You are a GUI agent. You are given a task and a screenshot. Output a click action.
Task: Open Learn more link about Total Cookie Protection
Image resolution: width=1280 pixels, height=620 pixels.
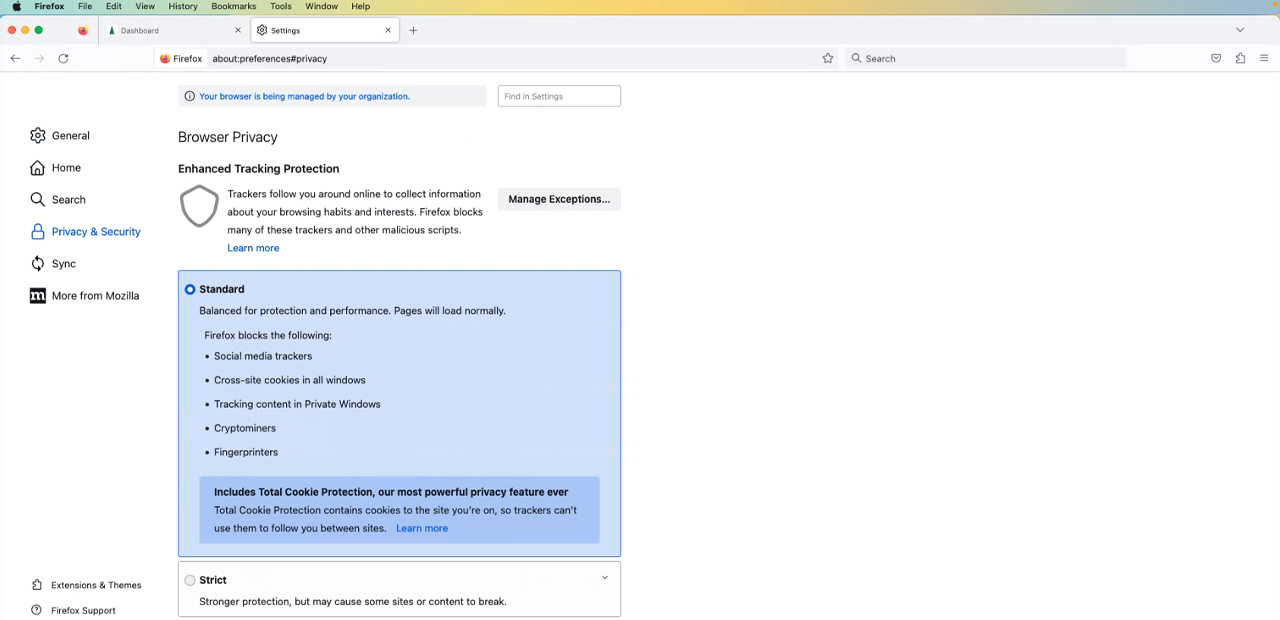[422, 528]
